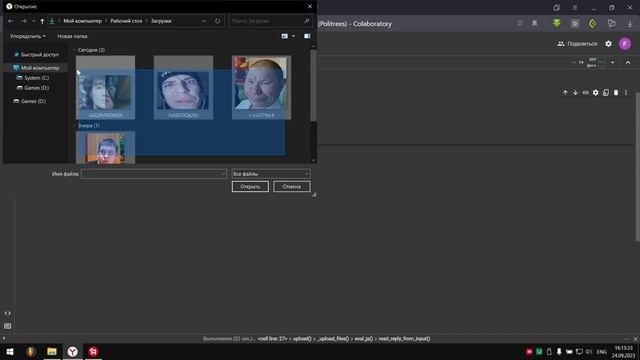The width and height of the screenshot is (640, 360).
Task: Click the file list vertical scrollbar
Action: 313,86
